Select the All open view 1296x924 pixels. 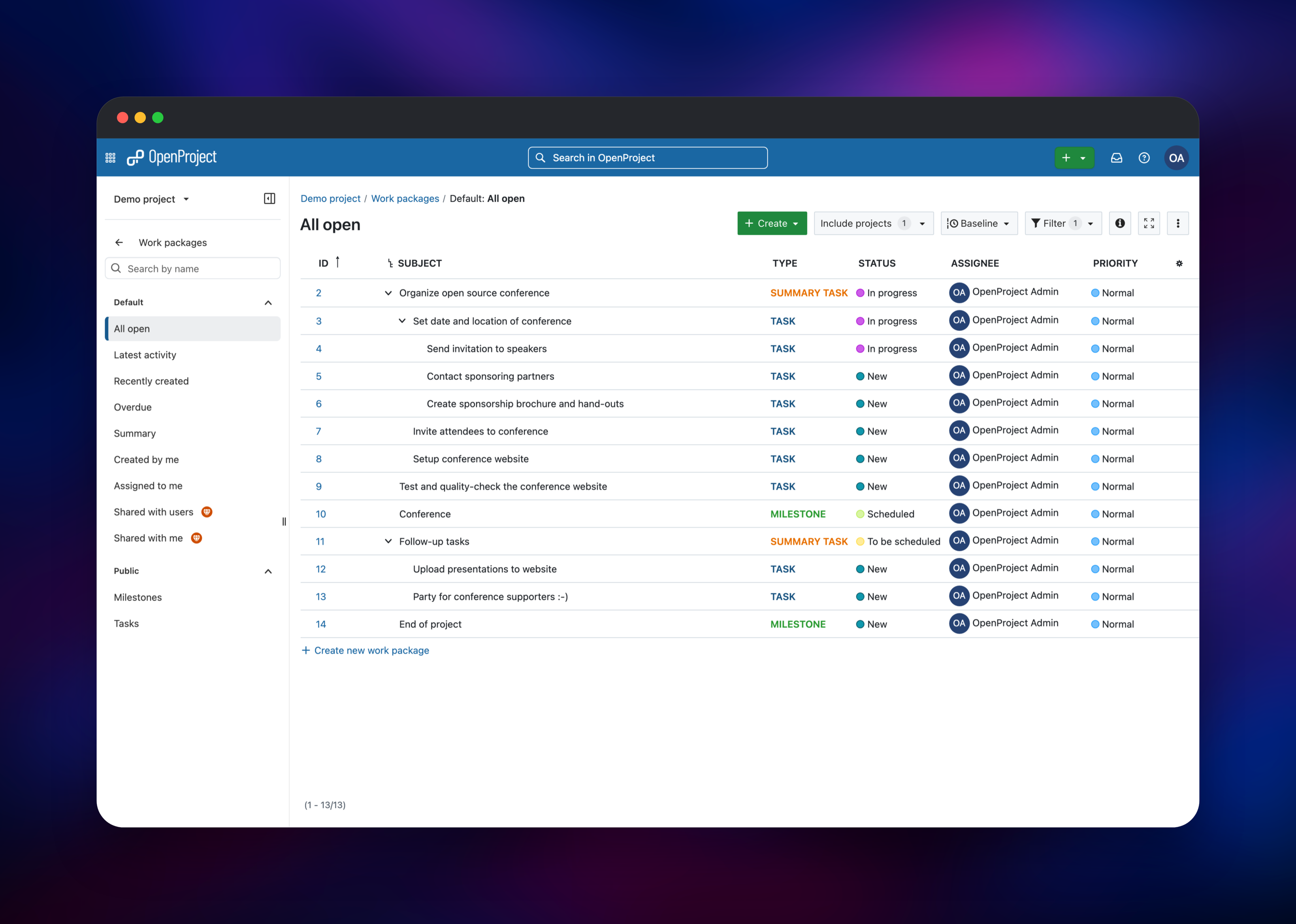[193, 329]
